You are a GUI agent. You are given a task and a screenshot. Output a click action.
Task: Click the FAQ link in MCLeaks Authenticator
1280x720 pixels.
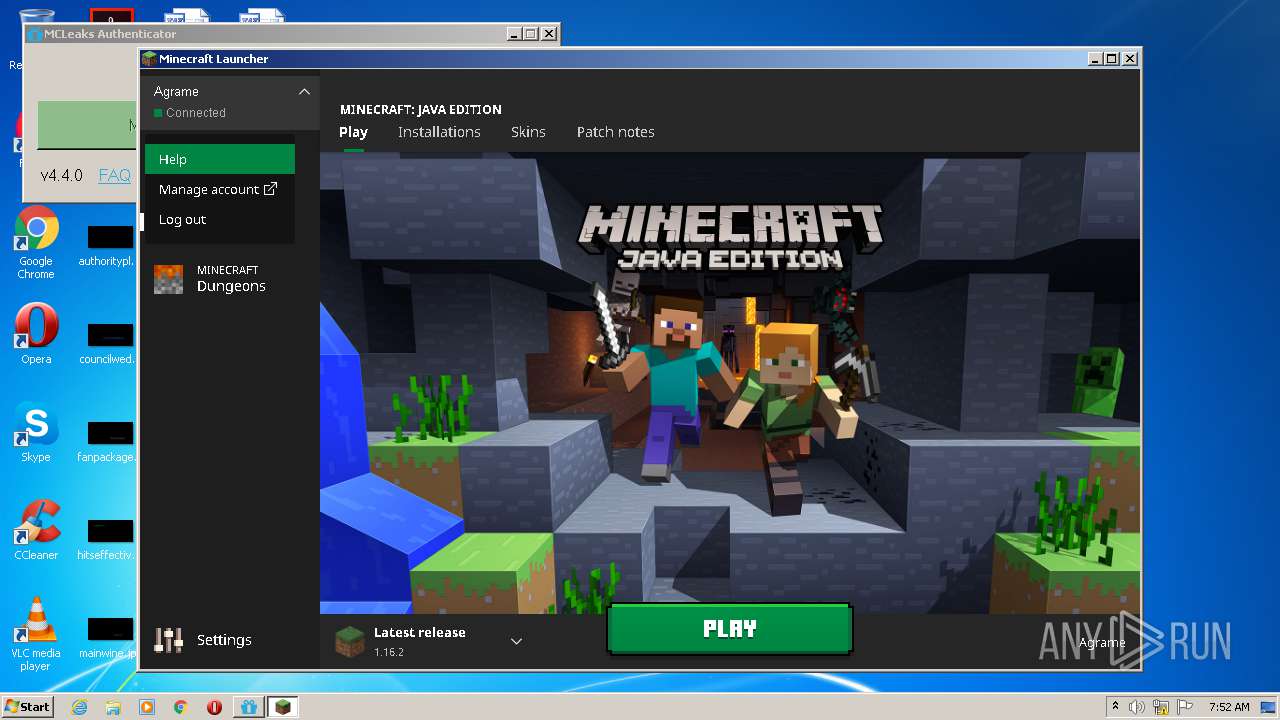point(114,175)
